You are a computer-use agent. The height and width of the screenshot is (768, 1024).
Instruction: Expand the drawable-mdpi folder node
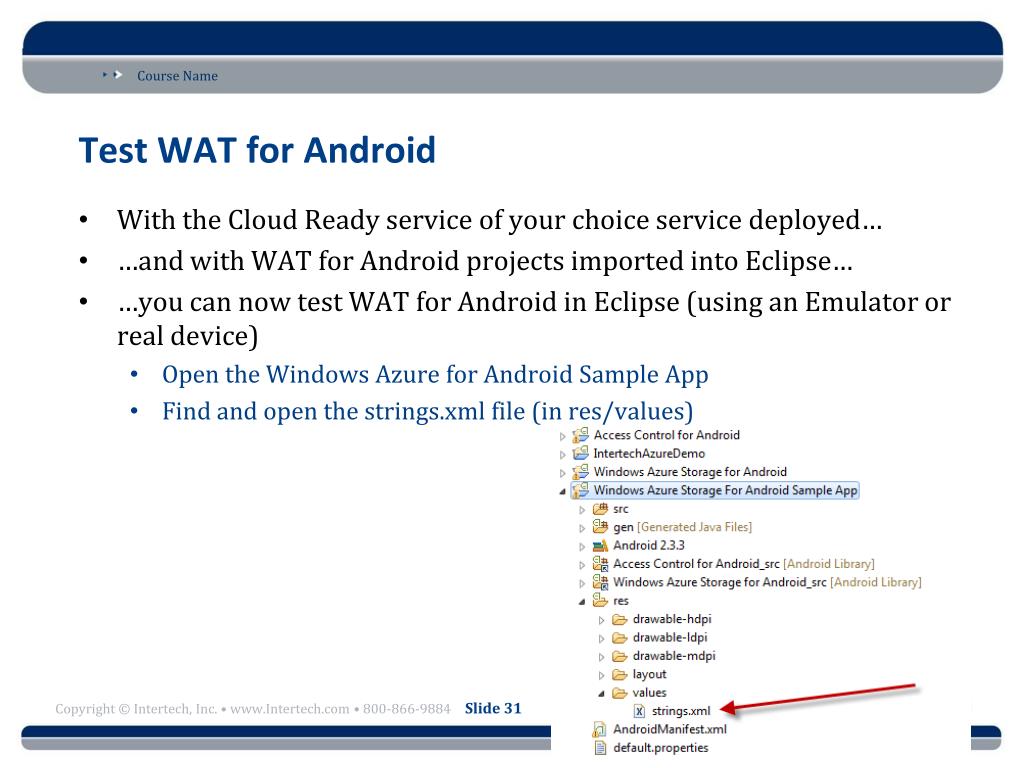coord(601,657)
